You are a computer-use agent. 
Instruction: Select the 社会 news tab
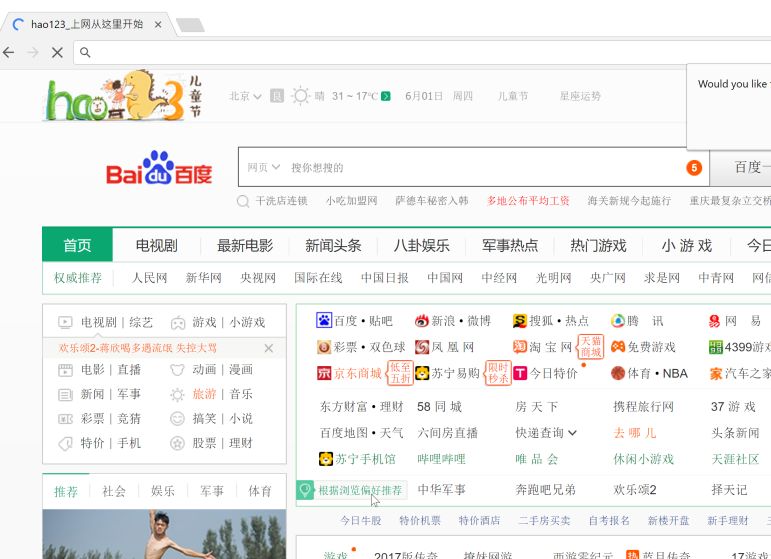(x=114, y=491)
